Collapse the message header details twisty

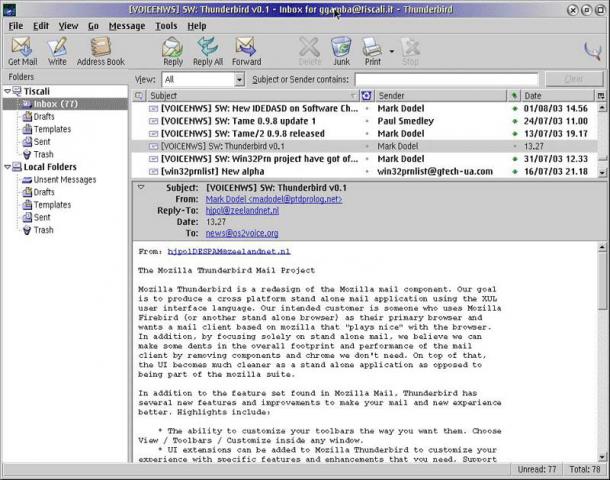tap(141, 187)
